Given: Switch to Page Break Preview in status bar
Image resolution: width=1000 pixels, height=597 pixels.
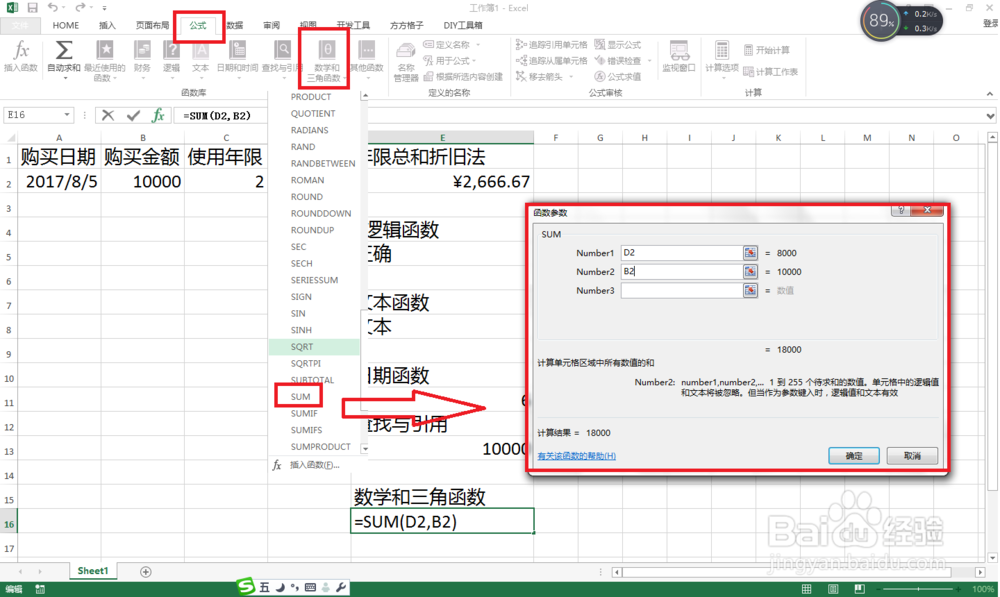Looking at the screenshot, I should tap(860, 589).
